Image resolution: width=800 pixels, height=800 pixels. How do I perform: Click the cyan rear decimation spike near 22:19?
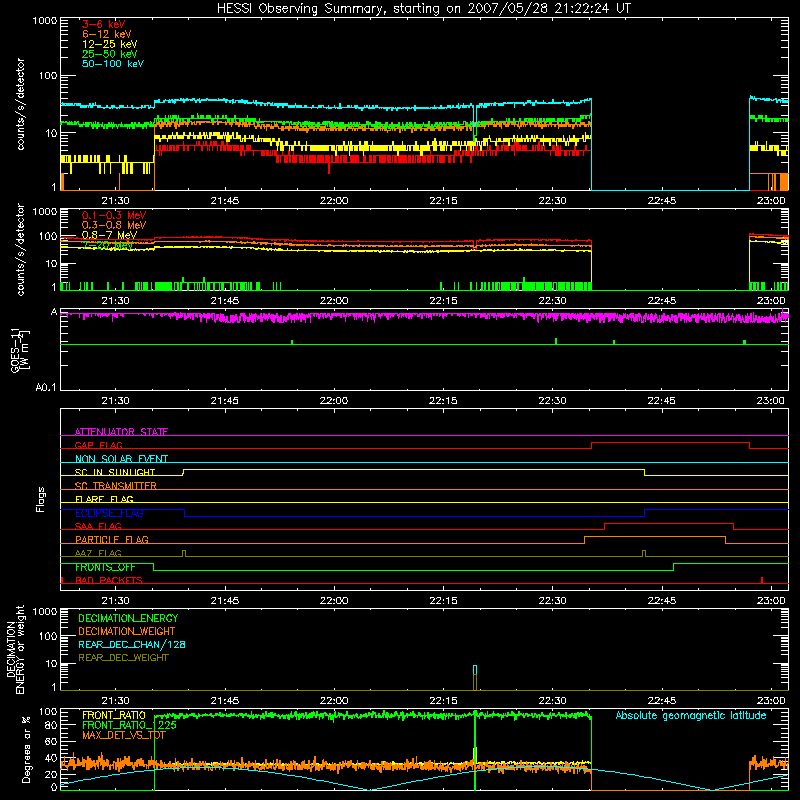(x=475, y=670)
